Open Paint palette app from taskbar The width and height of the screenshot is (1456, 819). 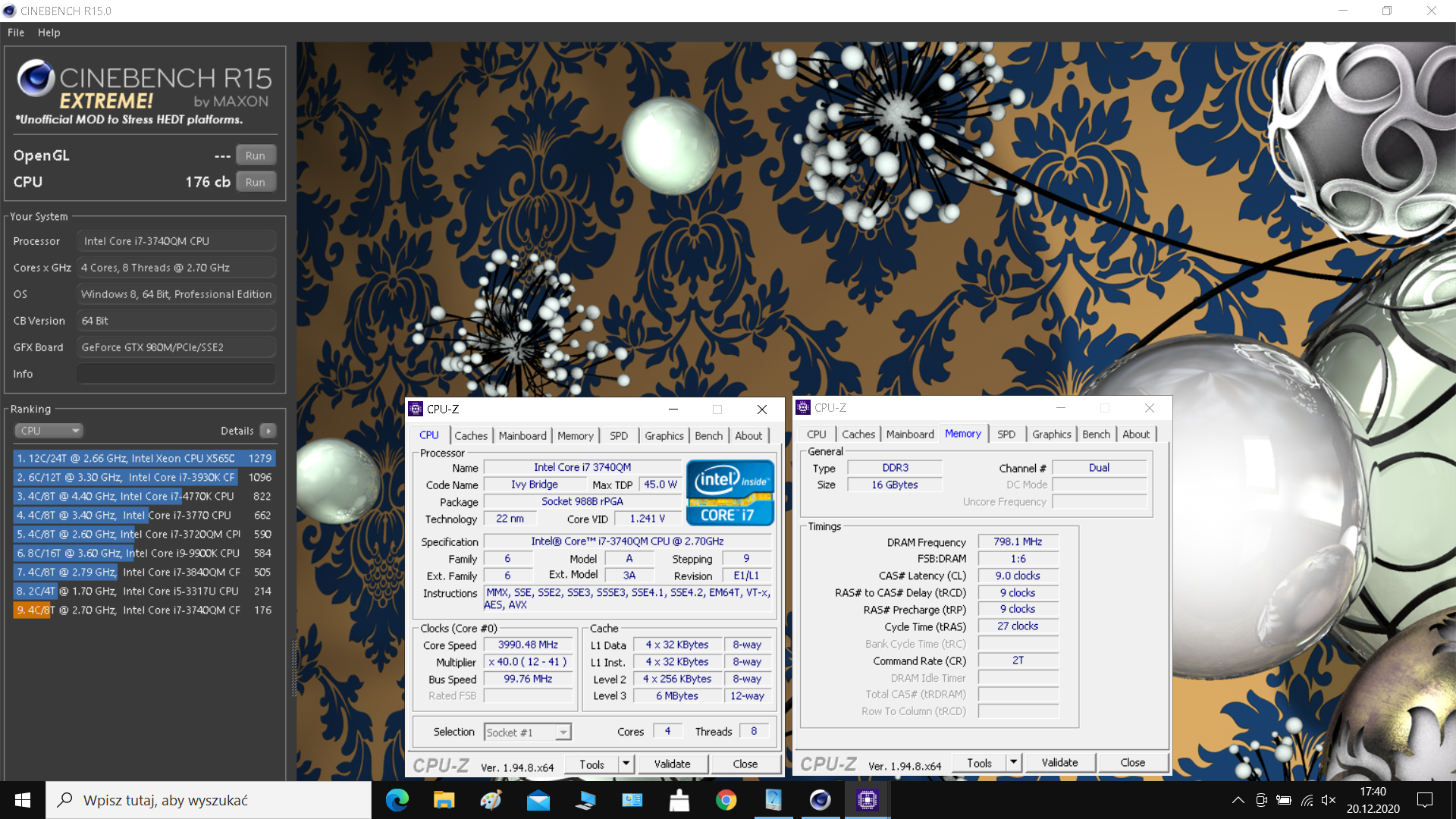pyautogui.click(x=491, y=800)
